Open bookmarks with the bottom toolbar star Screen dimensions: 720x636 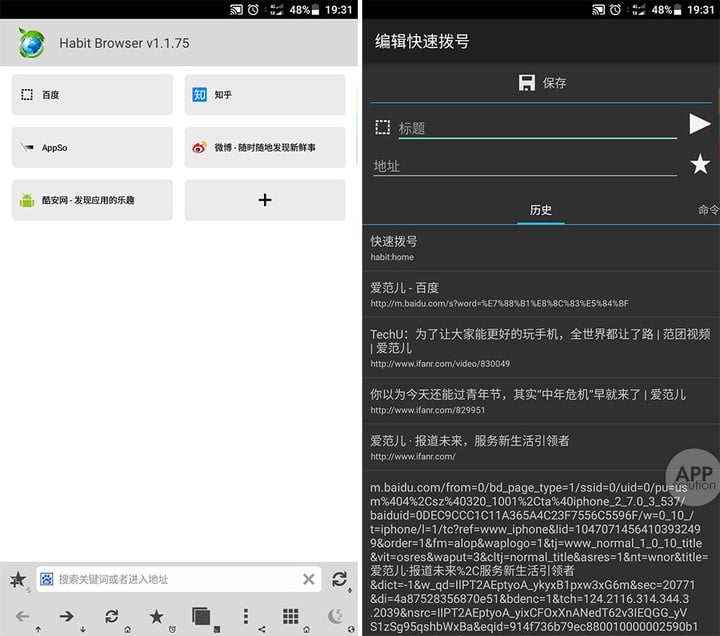(156, 616)
